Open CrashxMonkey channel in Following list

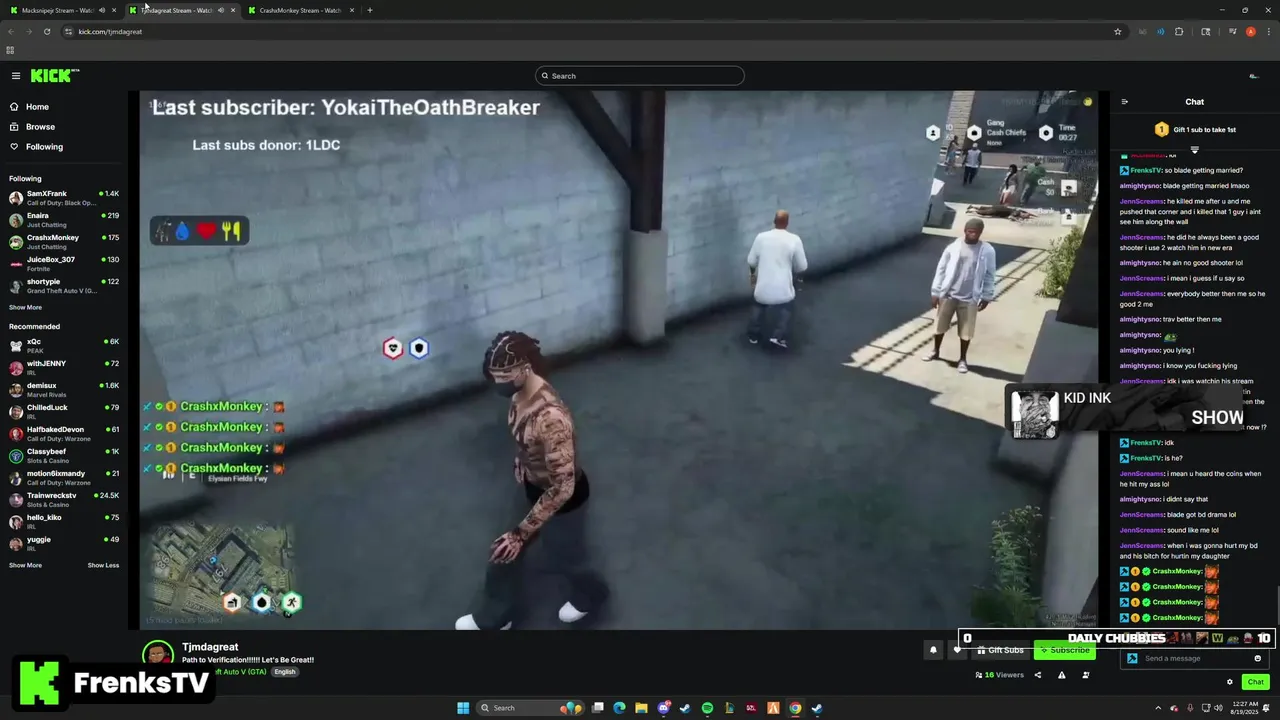tap(64, 242)
